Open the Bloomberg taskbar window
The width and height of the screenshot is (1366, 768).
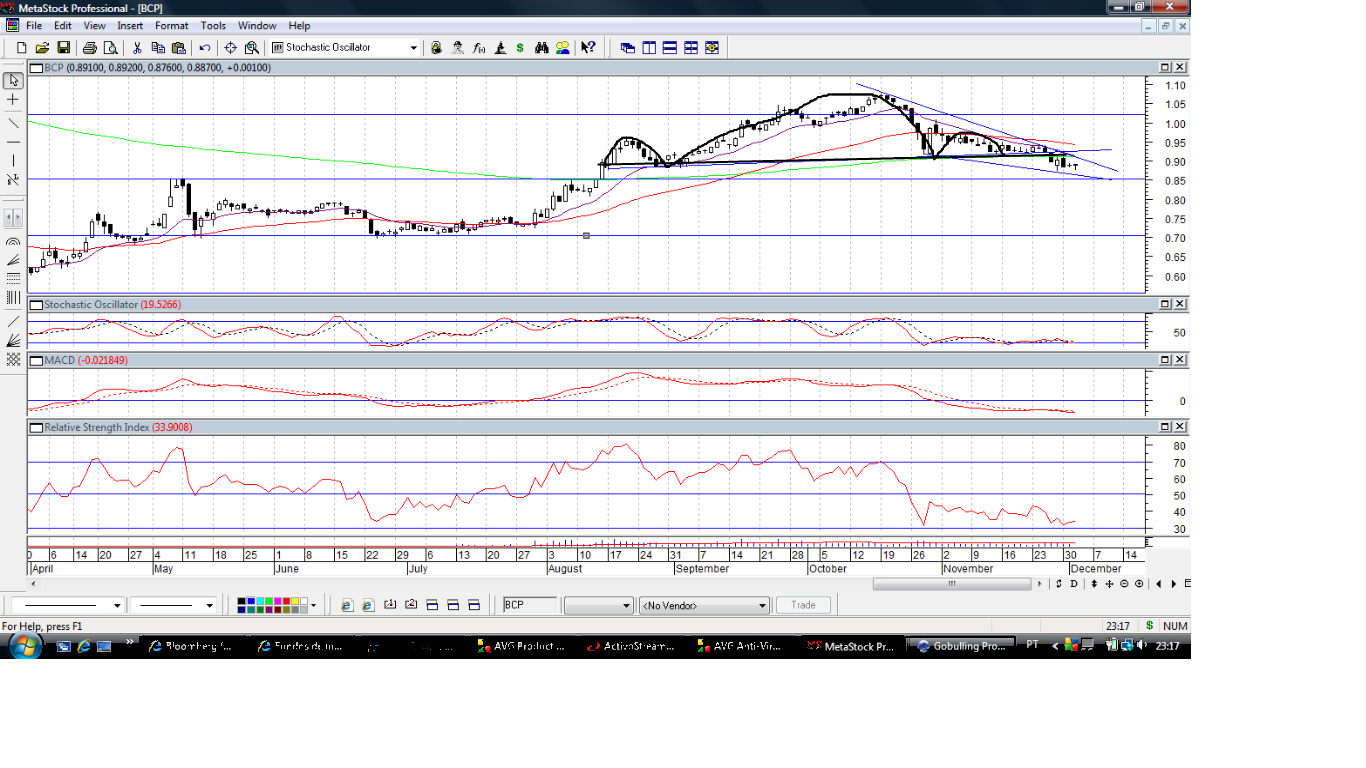pyautogui.click(x=191, y=646)
